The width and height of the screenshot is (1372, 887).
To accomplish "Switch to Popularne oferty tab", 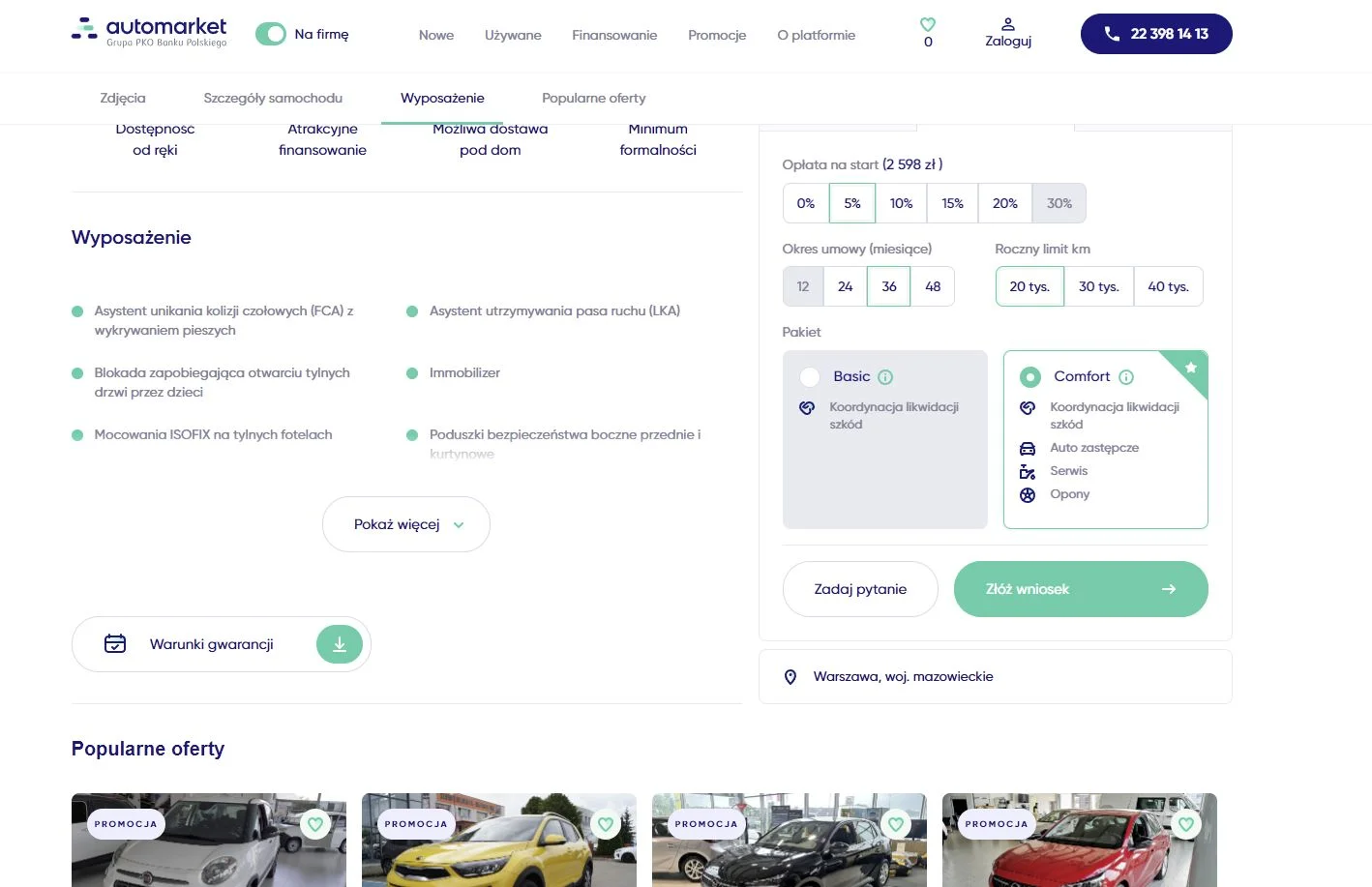I will 594,98.
